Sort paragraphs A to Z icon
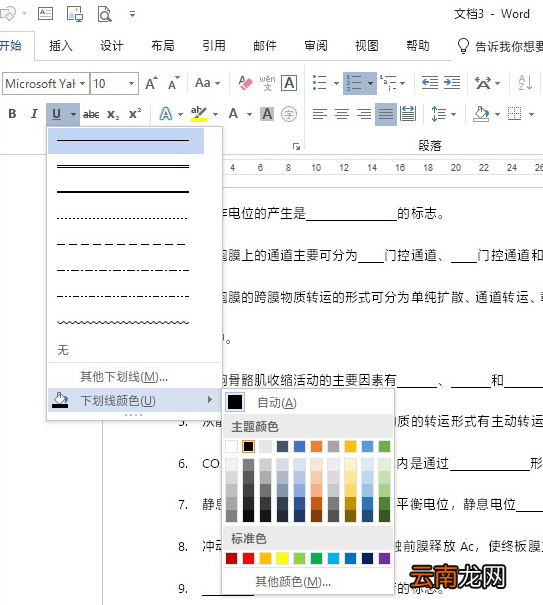The width and height of the screenshot is (543, 605). (x=525, y=83)
